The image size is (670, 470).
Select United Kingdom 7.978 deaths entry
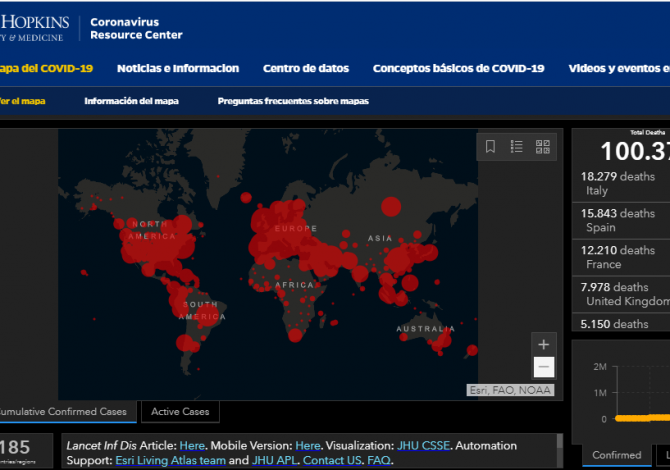621,294
